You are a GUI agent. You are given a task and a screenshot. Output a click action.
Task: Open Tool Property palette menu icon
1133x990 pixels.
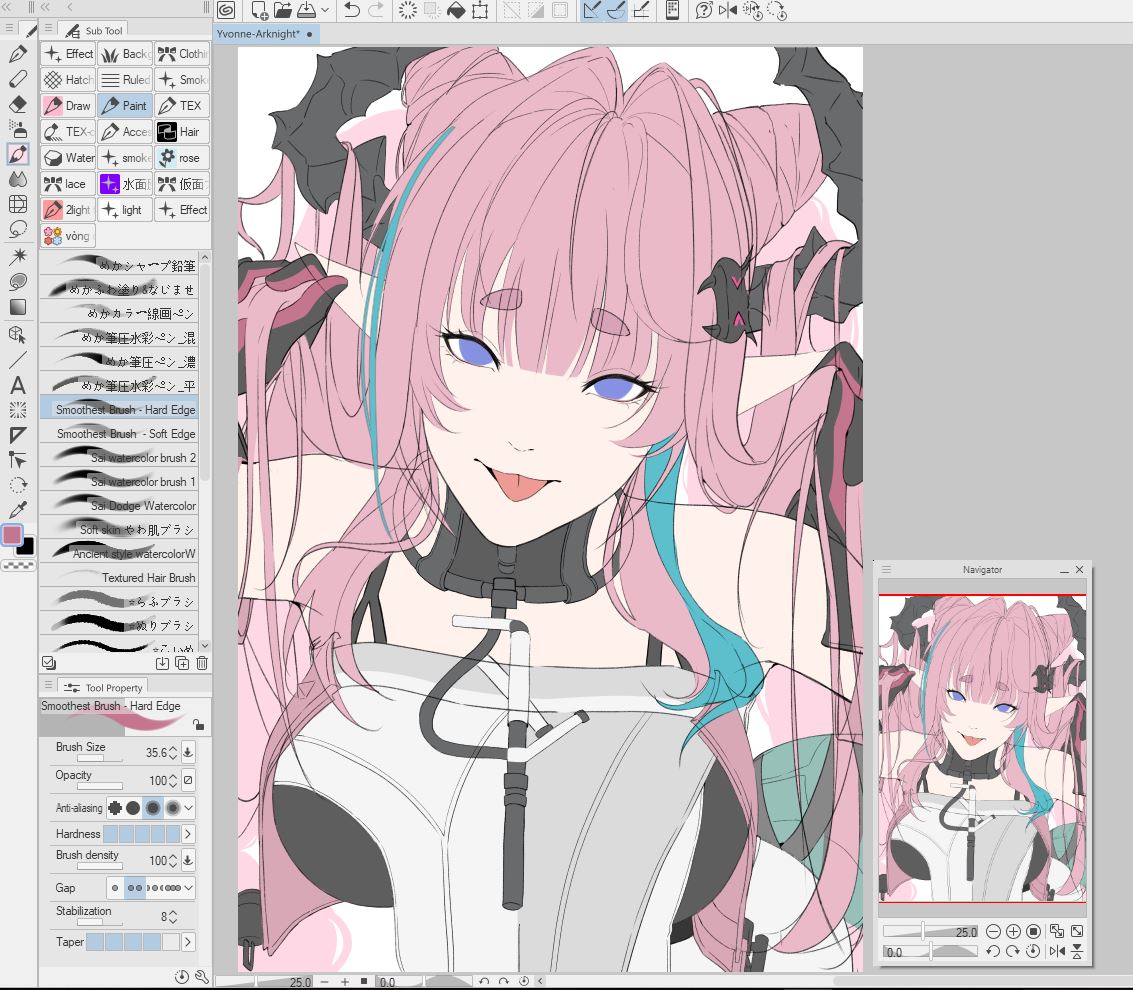[48, 685]
